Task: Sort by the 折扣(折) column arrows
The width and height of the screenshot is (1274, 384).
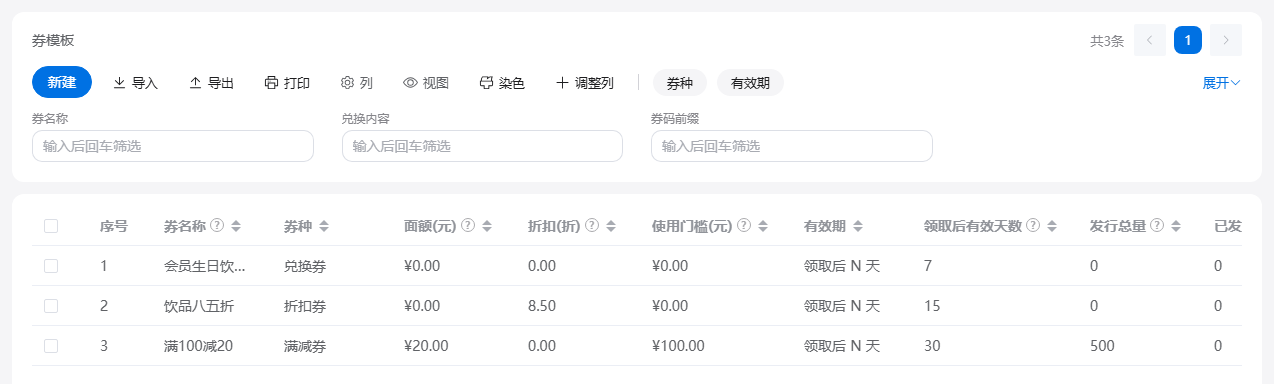Action: click(x=611, y=226)
